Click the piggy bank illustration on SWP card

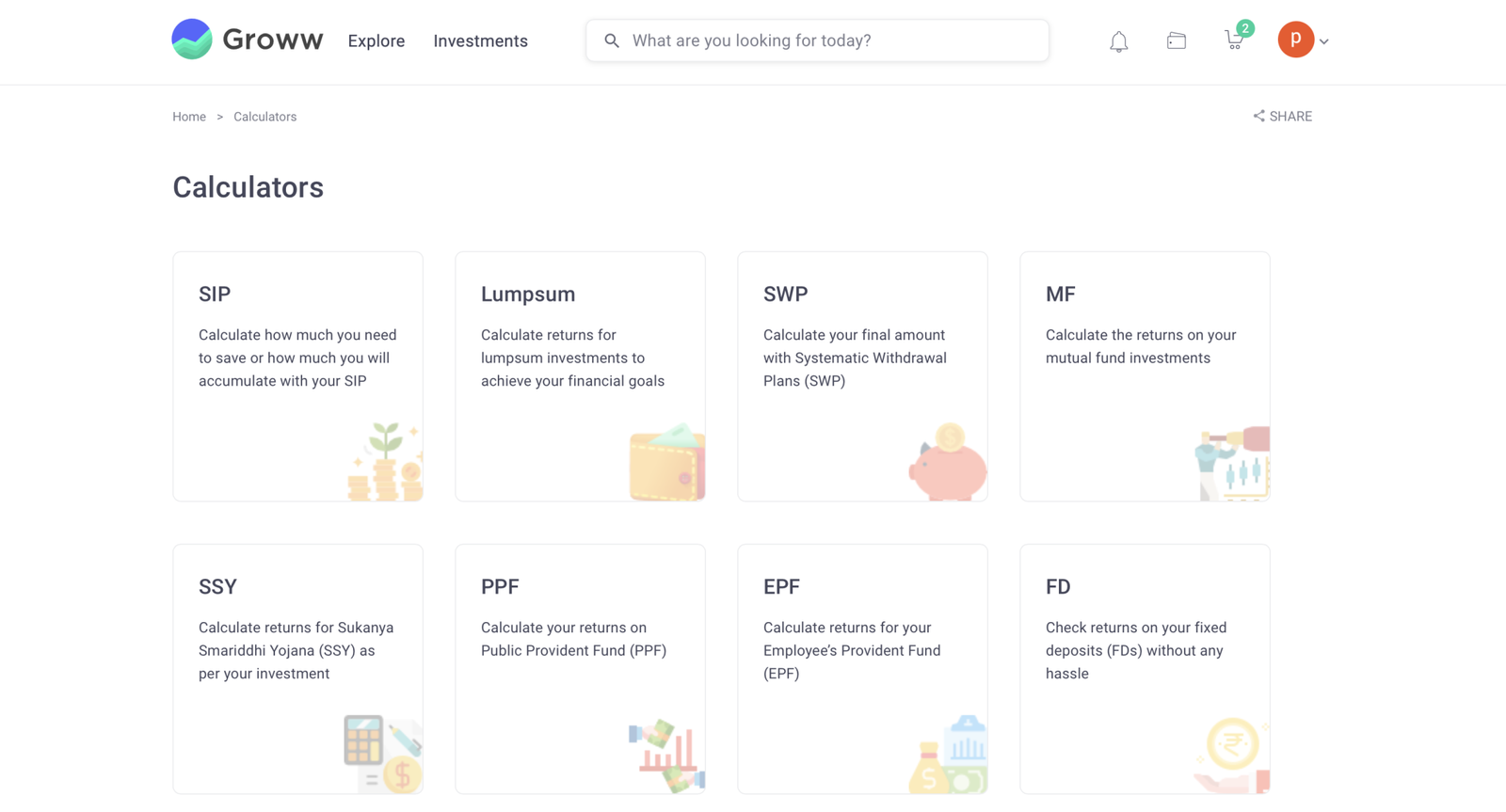tap(945, 463)
